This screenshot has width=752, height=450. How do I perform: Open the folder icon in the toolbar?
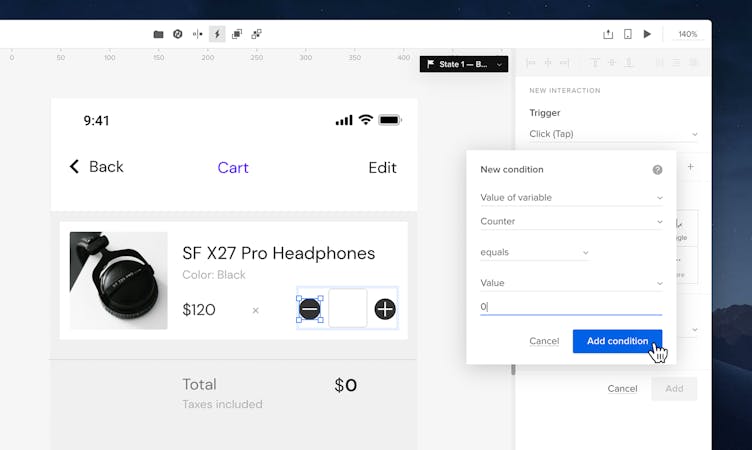point(158,34)
